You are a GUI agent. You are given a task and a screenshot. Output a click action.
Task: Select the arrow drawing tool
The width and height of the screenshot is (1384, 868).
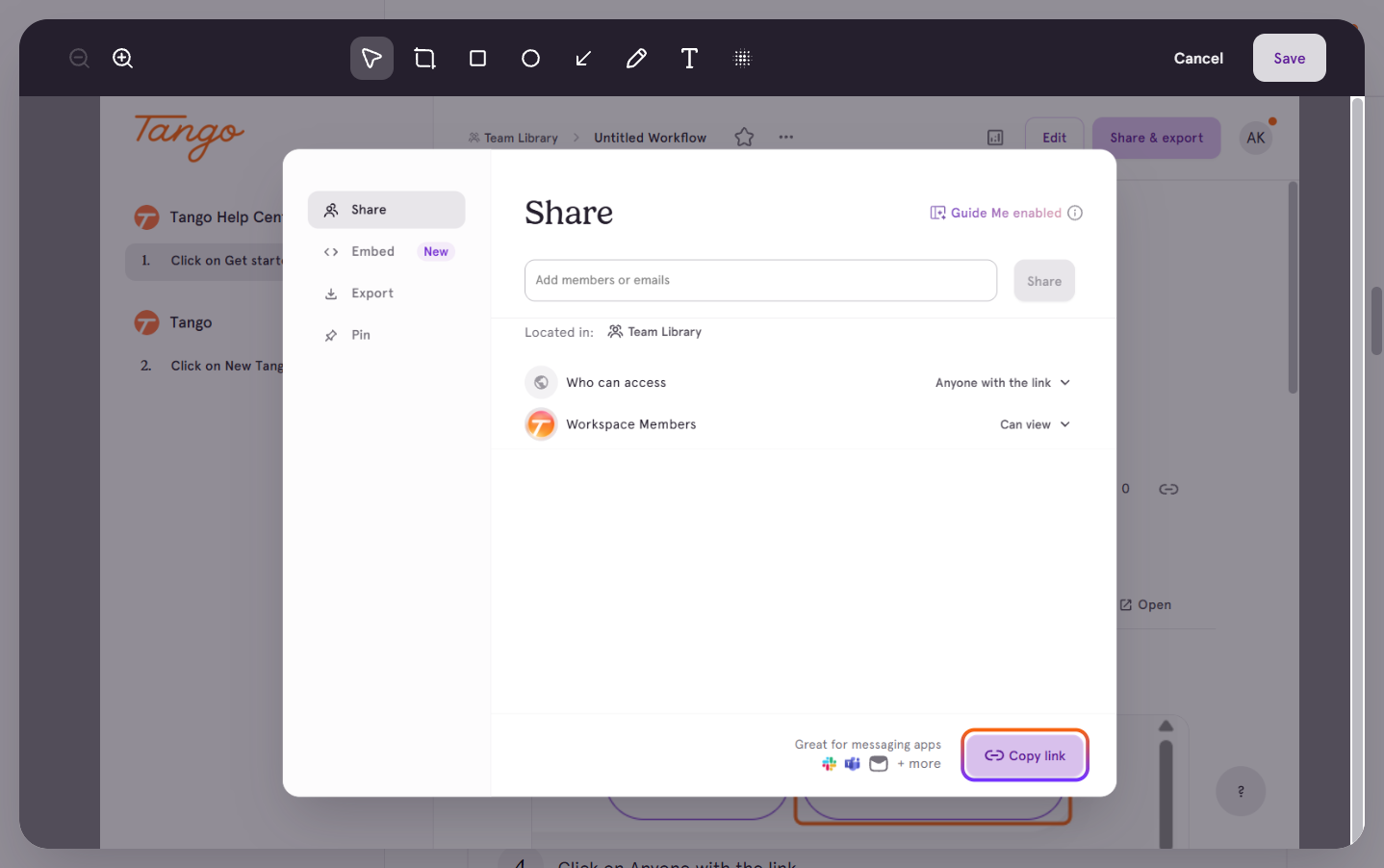[x=583, y=59]
